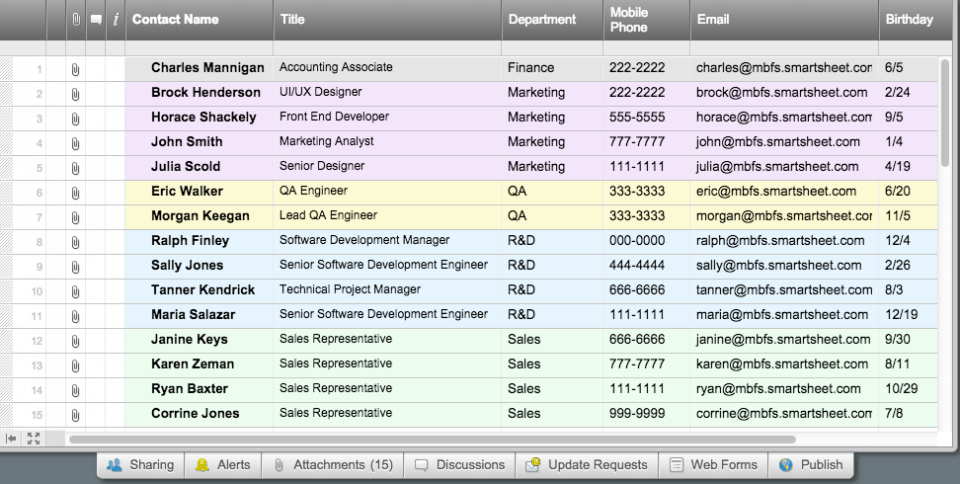Open attachment icon in Karen Zeman row

click(75, 366)
